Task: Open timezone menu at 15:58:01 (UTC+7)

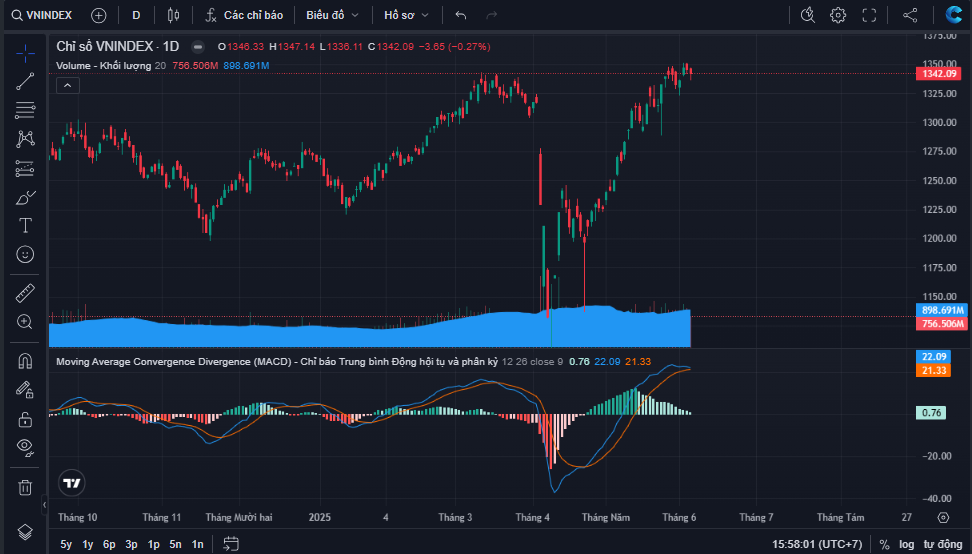Action: tap(817, 544)
